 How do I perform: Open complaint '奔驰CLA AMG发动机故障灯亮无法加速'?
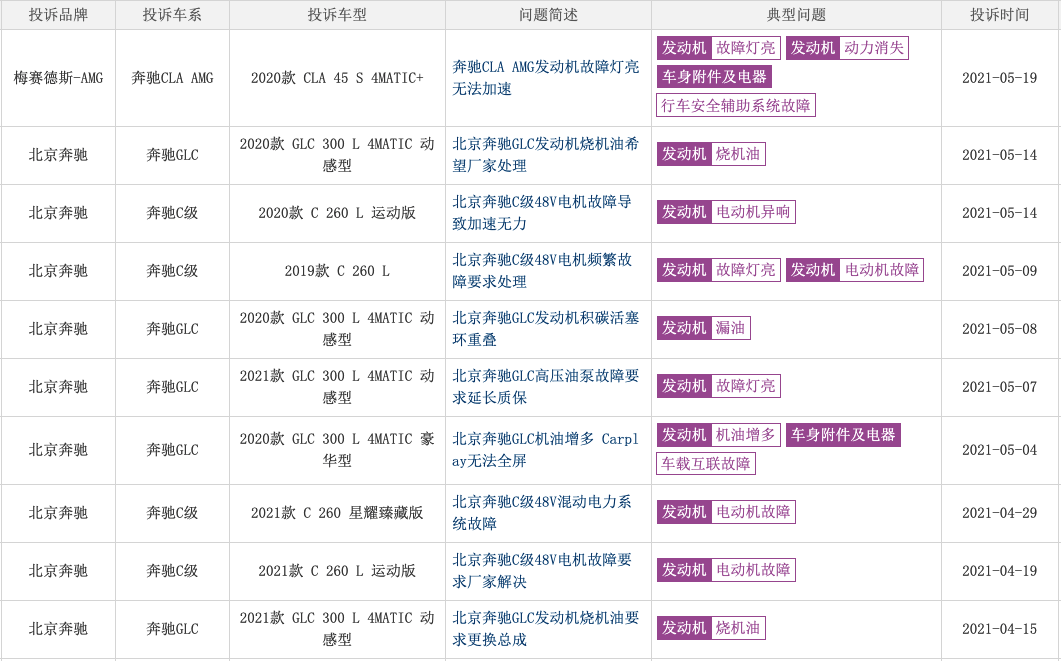[x=545, y=78]
